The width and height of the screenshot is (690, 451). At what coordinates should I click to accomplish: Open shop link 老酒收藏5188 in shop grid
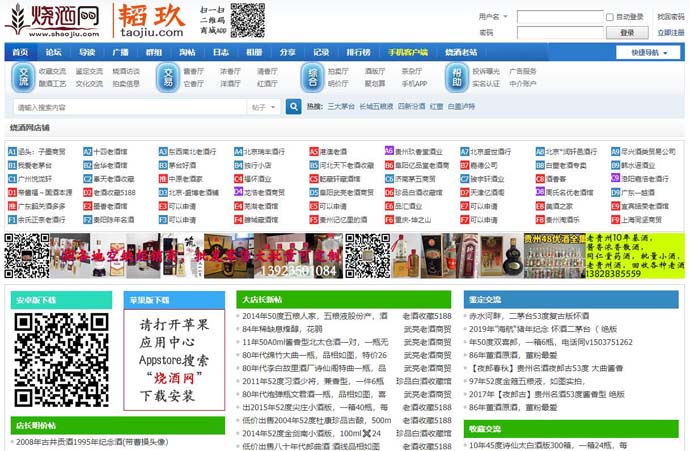coord(114,193)
